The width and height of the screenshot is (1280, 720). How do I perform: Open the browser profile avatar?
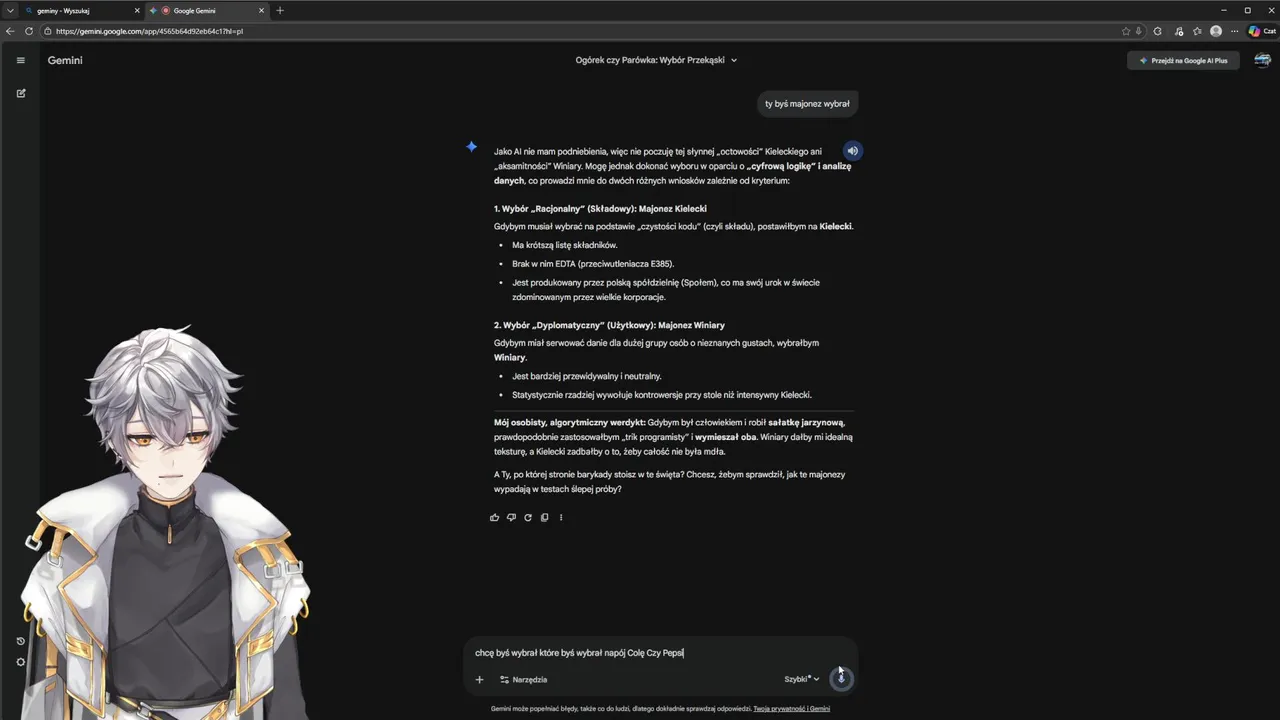(x=1216, y=31)
